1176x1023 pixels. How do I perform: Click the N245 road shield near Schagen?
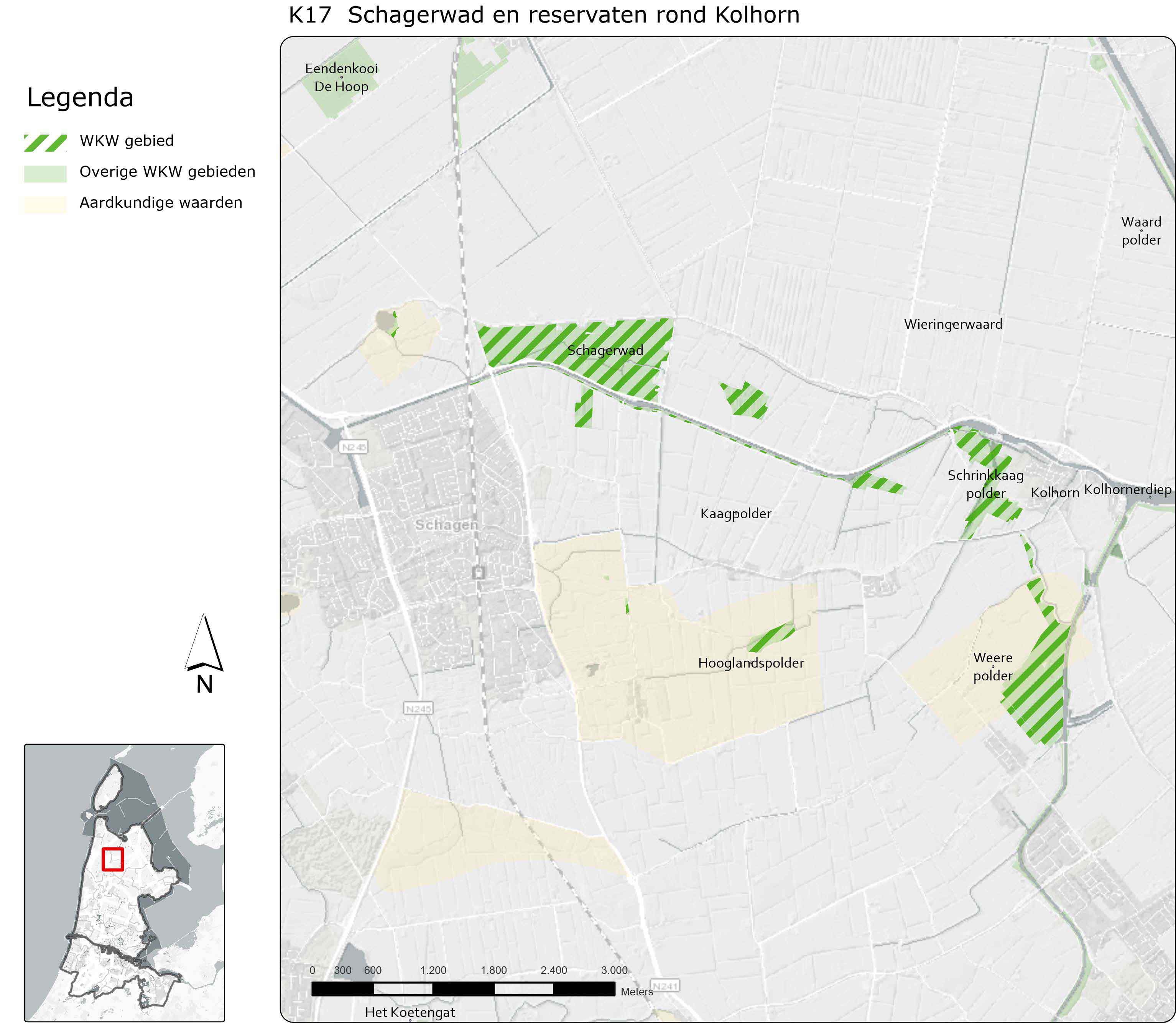pyautogui.click(x=354, y=447)
